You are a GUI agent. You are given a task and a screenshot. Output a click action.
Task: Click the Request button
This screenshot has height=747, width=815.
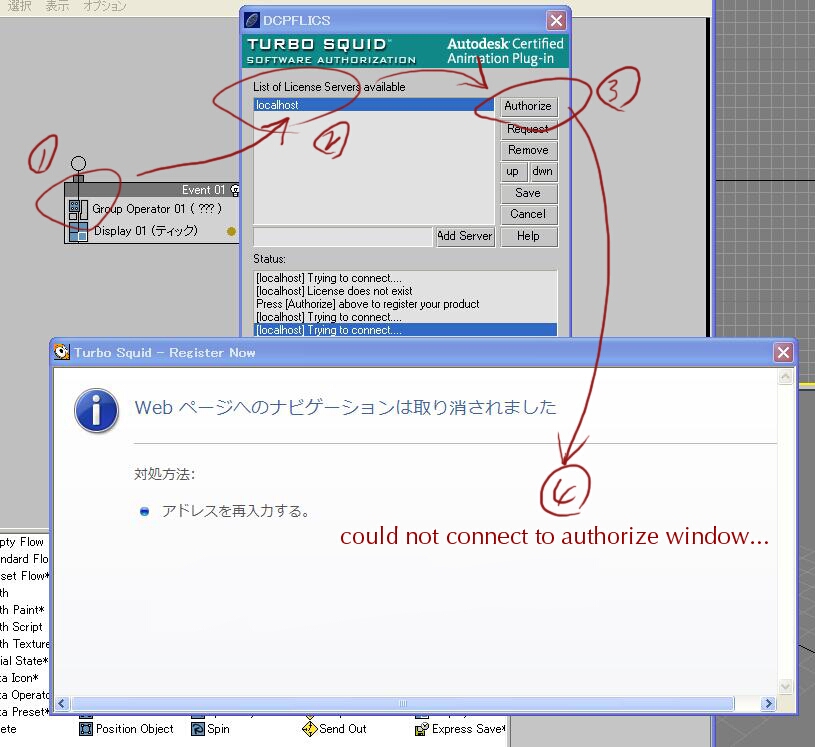pos(529,129)
